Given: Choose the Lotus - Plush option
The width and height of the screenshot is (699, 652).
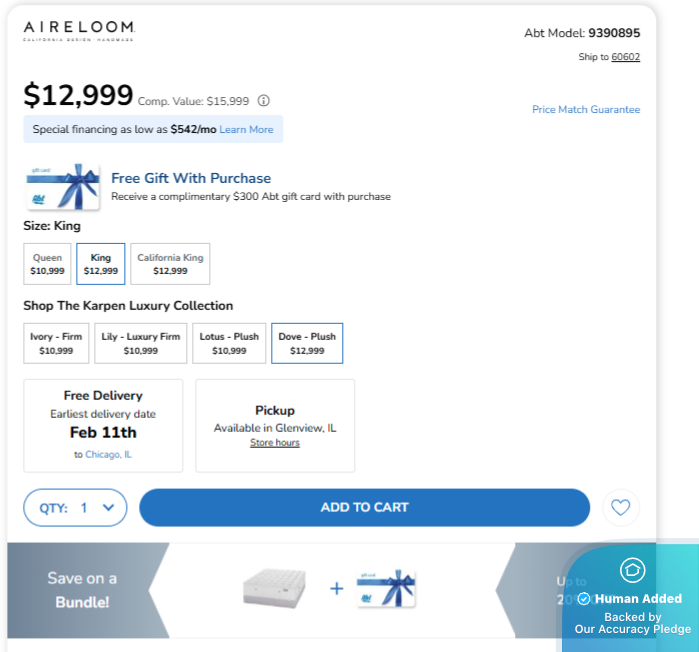Looking at the screenshot, I should point(229,343).
